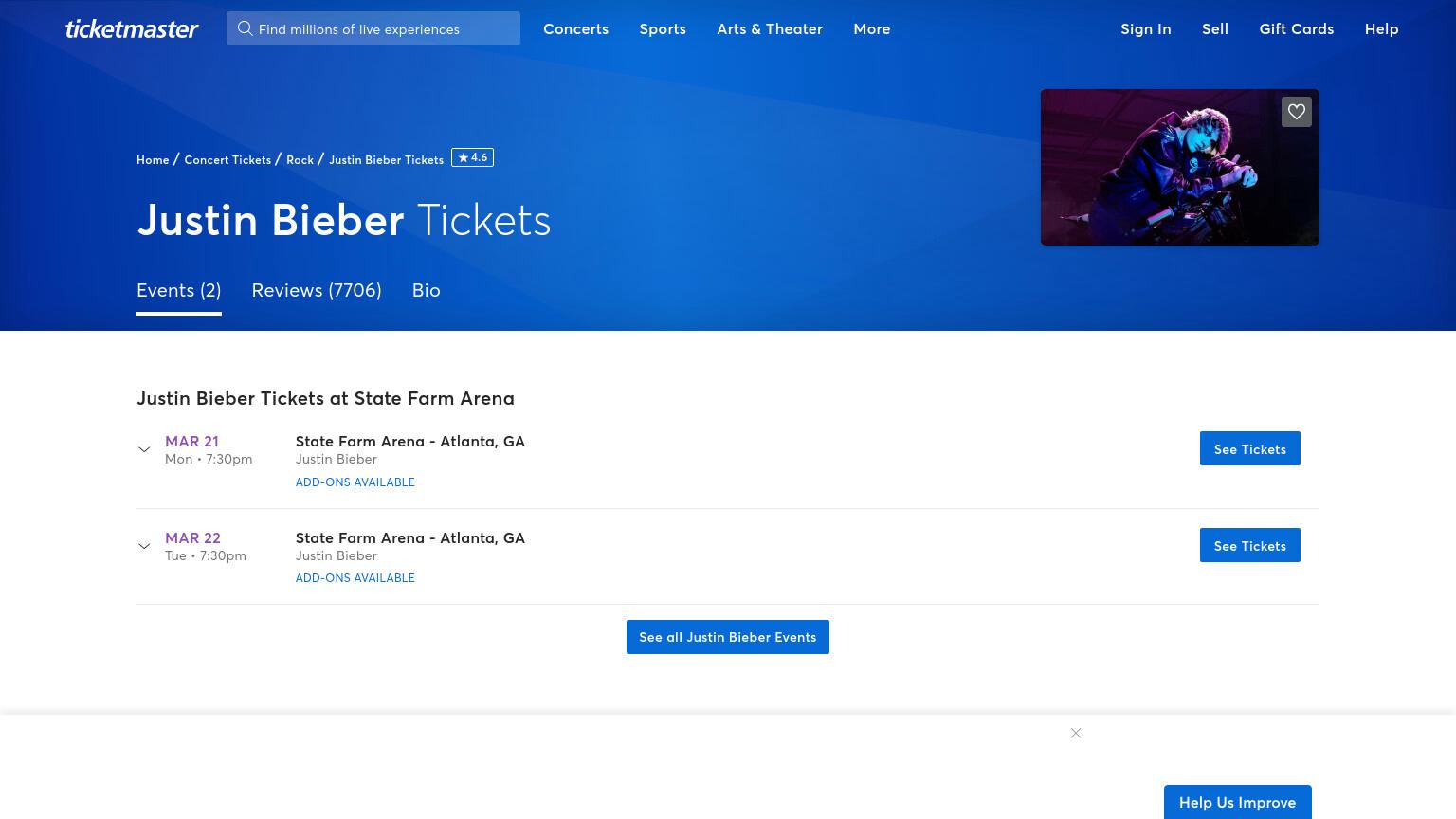
Task: Open the Concerts menu item
Action: tap(575, 29)
